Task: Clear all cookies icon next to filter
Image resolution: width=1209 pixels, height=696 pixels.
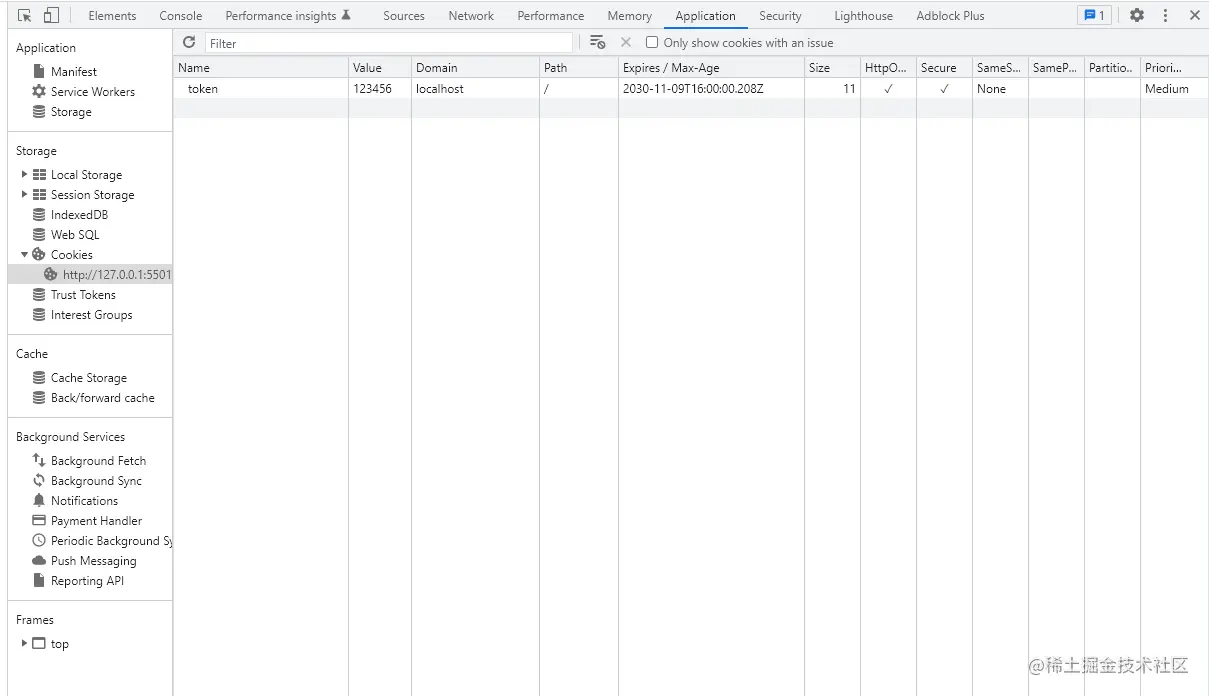Action: pyautogui.click(x=597, y=42)
